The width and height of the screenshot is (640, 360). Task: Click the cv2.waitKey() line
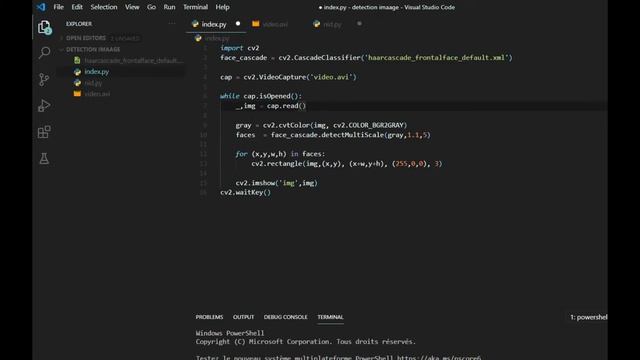[245, 193]
